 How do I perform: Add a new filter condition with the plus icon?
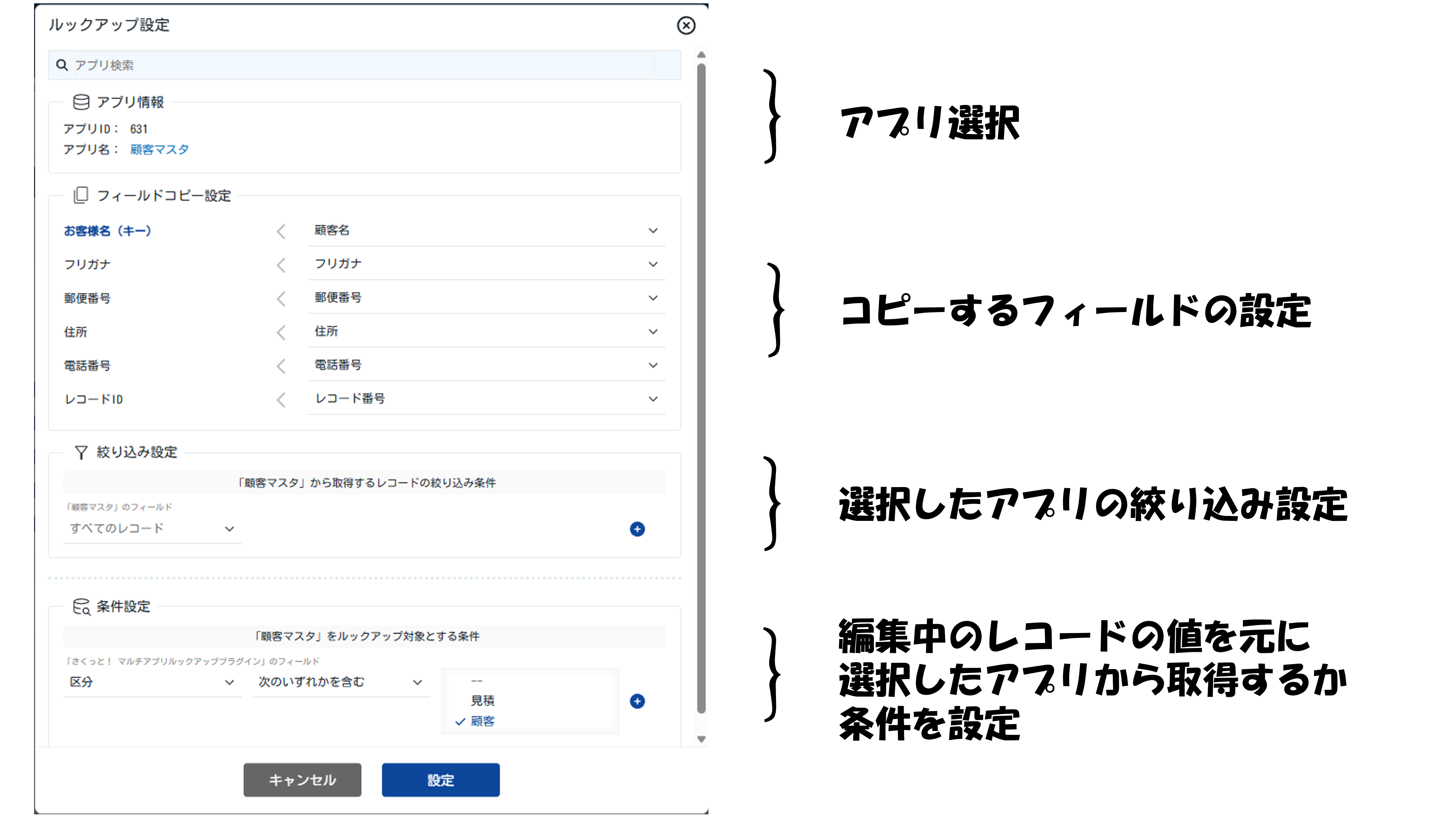[x=637, y=529]
